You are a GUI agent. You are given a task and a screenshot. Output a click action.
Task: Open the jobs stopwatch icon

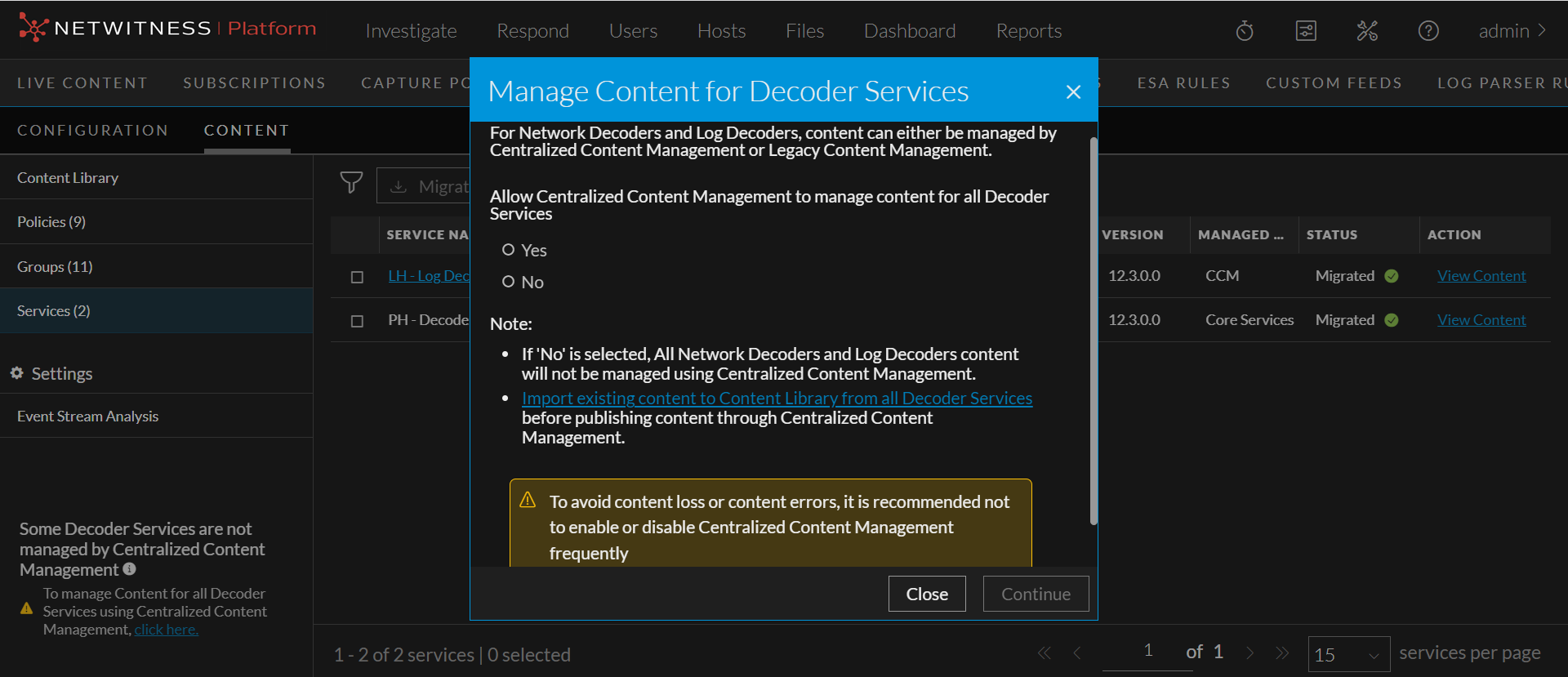coord(1245,31)
